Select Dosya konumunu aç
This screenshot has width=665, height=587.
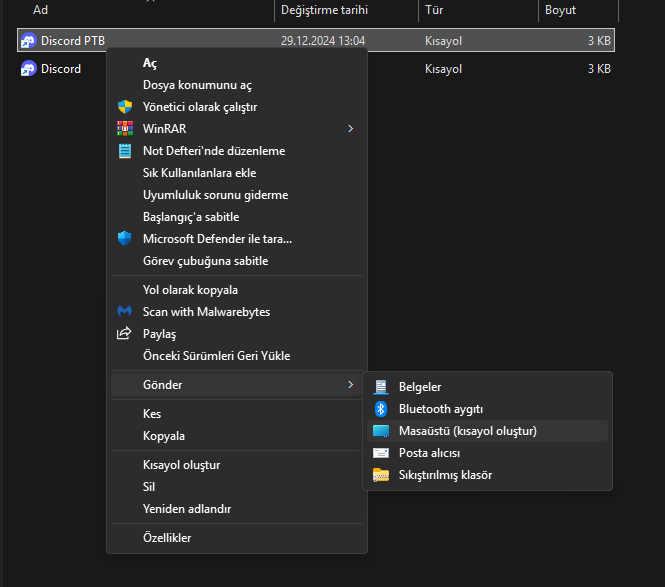(197, 85)
